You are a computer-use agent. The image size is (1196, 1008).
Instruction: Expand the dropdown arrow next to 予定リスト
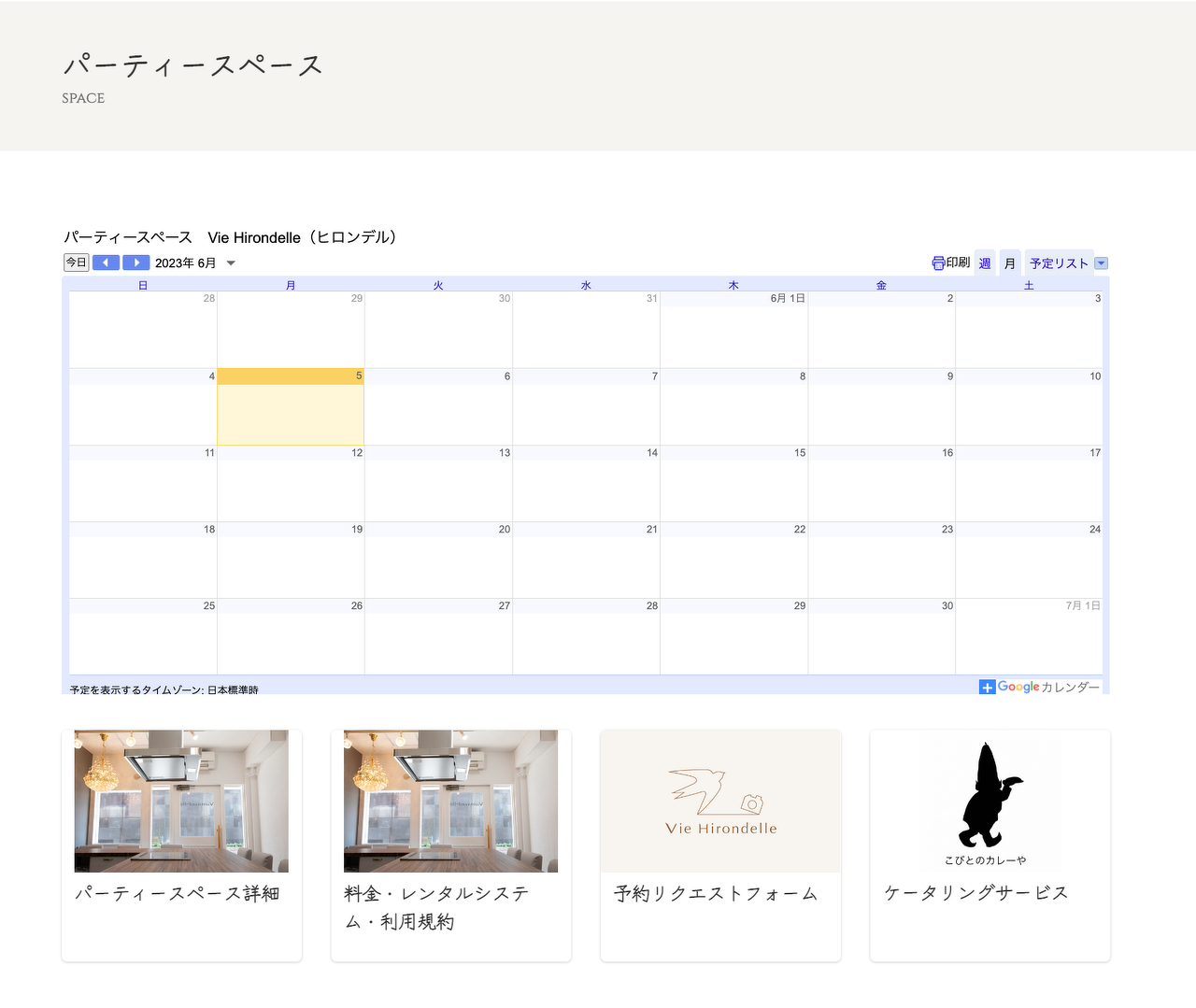(x=1101, y=263)
